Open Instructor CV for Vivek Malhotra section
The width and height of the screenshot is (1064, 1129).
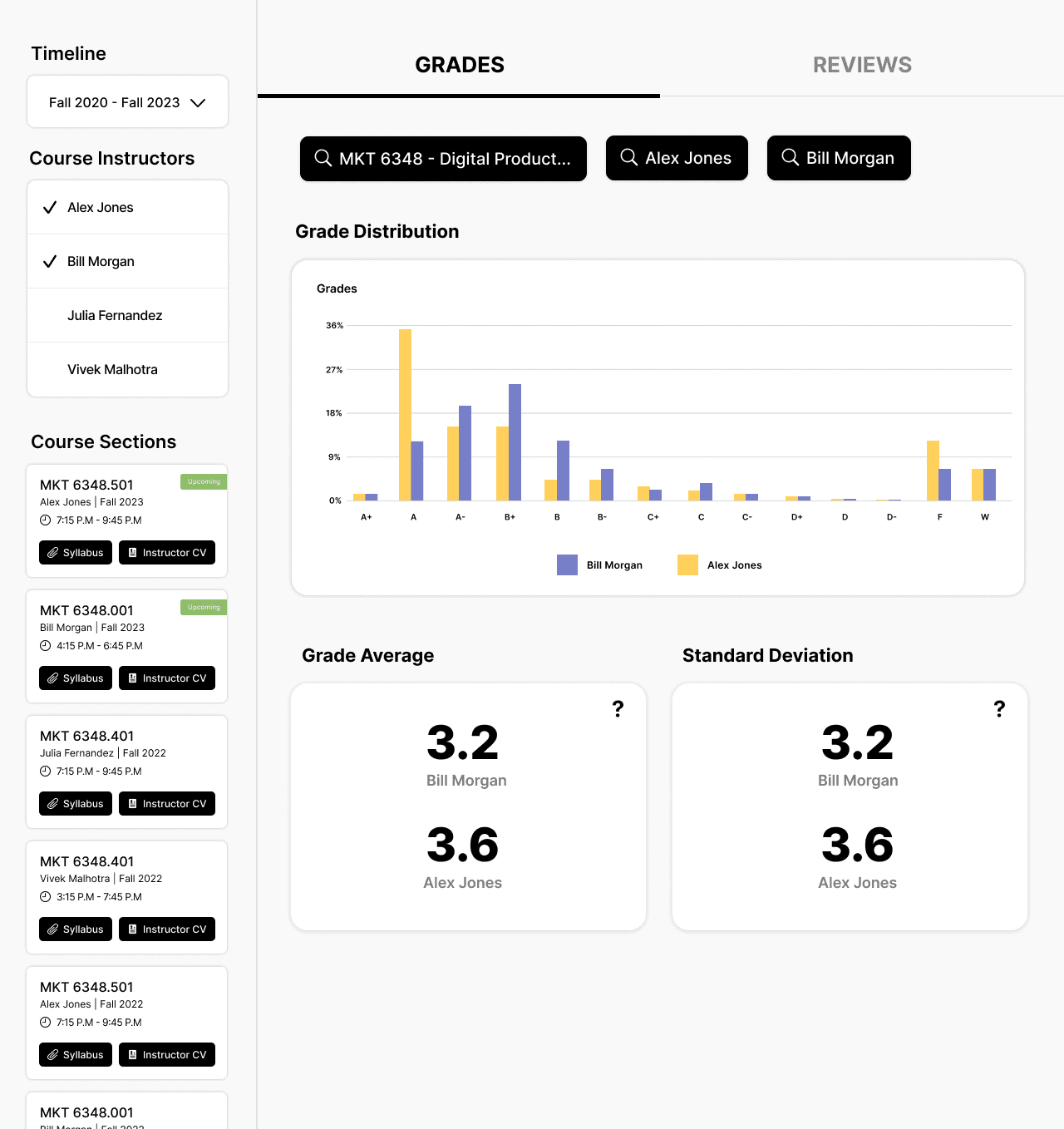tap(167, 929)
